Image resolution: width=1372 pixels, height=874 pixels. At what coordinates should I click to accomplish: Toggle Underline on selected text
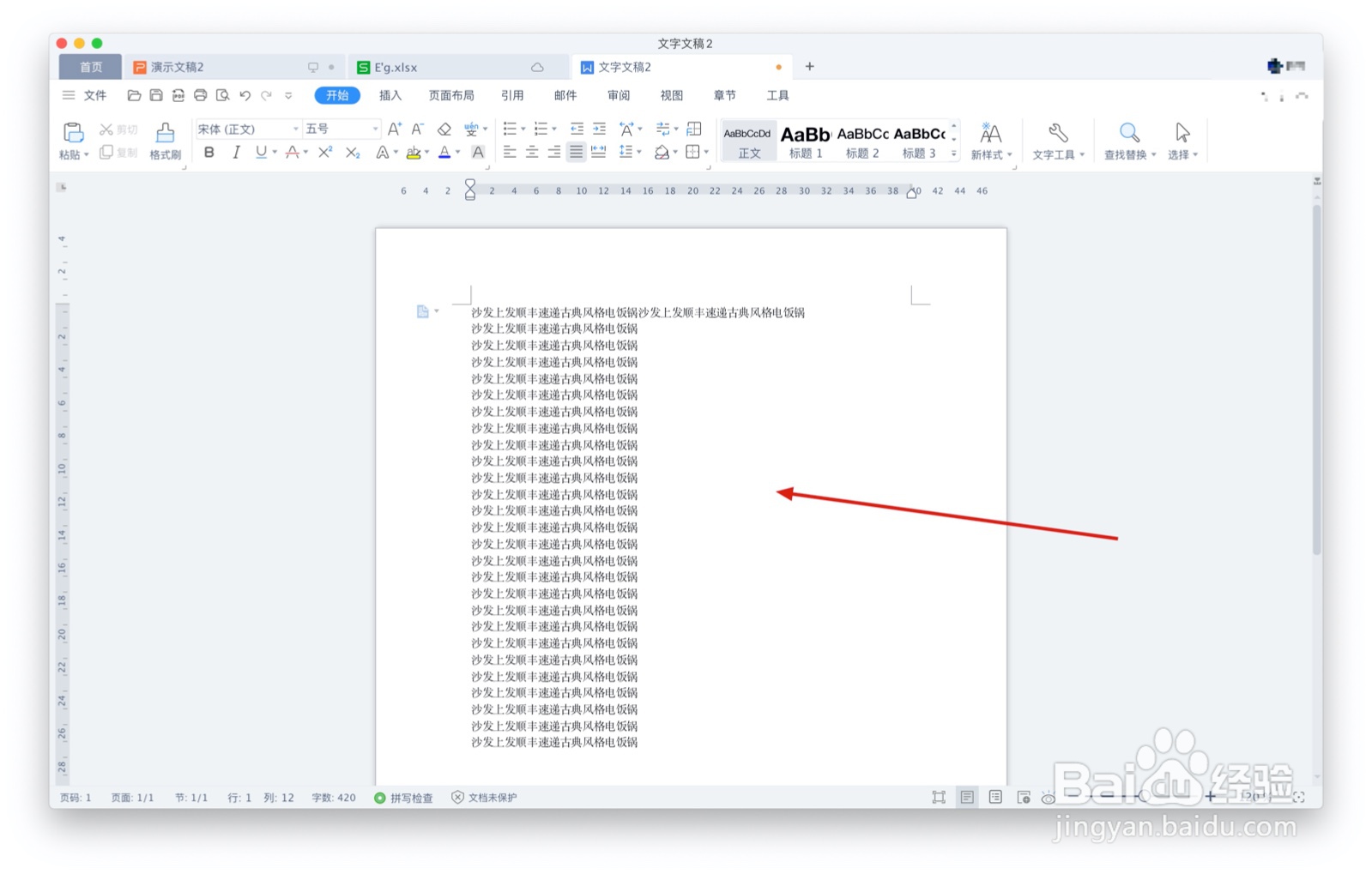(x=261, y=152)
